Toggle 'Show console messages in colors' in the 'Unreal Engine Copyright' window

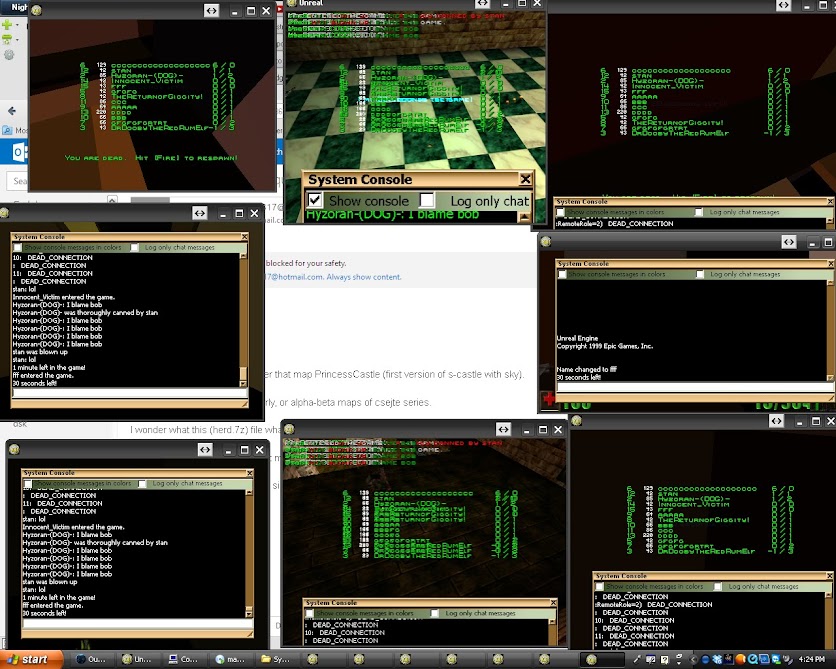tap(562, 274)
